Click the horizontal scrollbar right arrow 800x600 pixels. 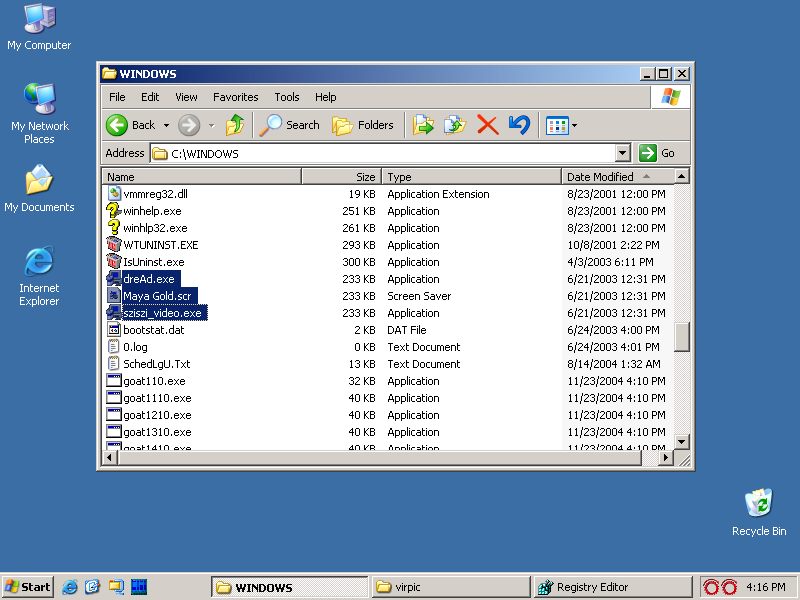point(665,458)
